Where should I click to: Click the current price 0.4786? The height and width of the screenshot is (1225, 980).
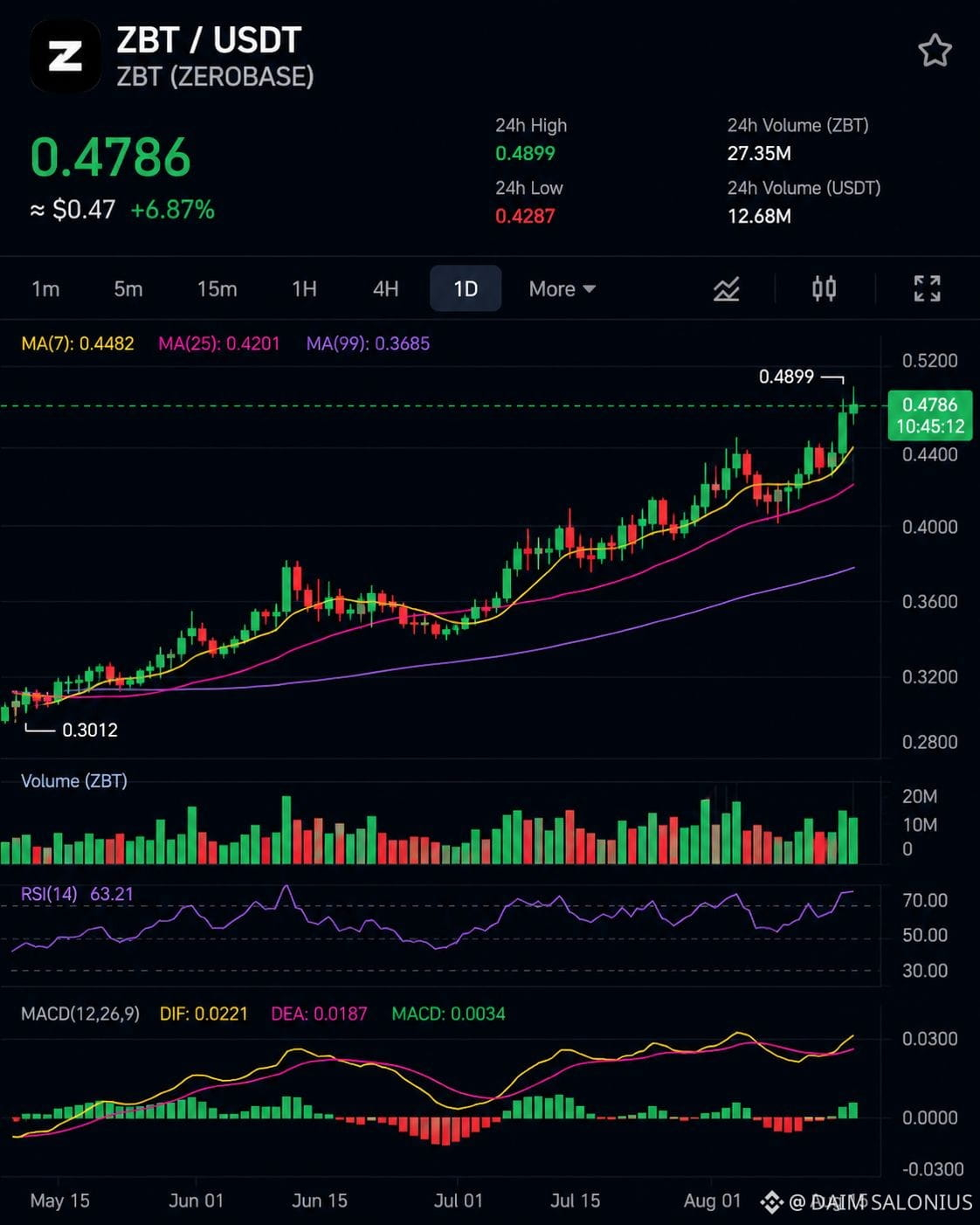110,157
